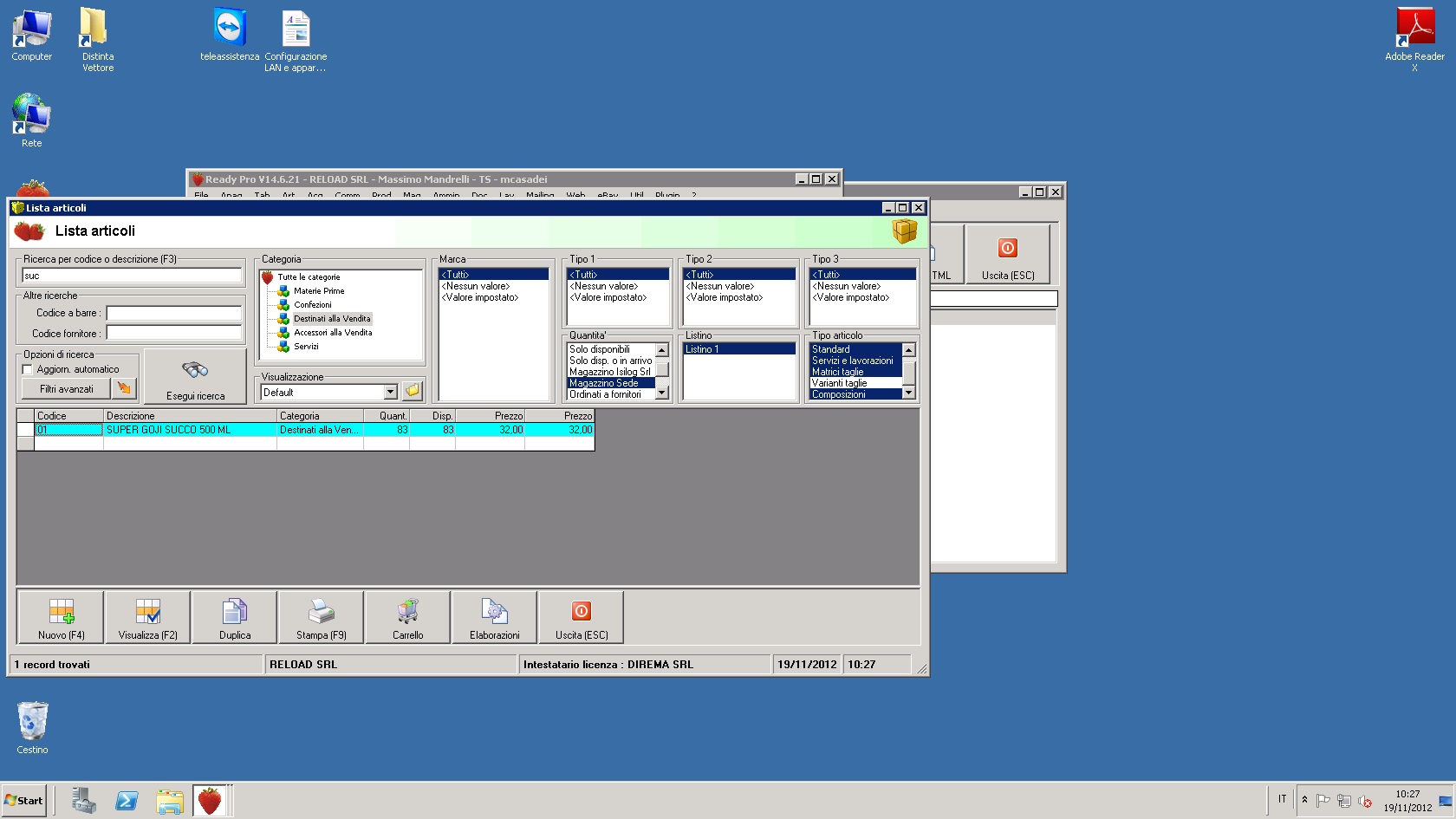1456x819 pixels.
Task: Click Filtri avanzati button
Action: click(67, 389)
